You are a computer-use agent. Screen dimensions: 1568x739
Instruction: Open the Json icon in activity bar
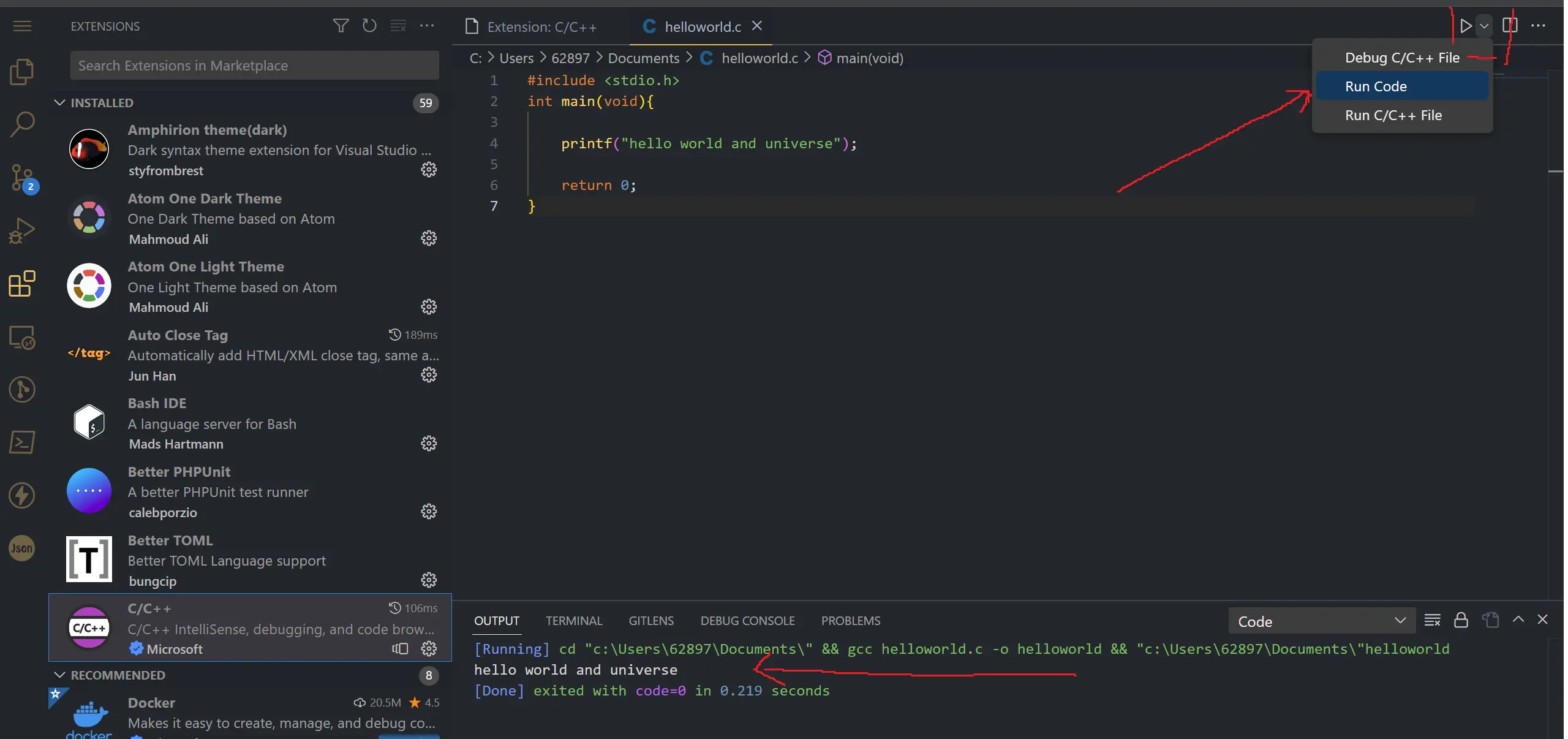coord(22,548)
